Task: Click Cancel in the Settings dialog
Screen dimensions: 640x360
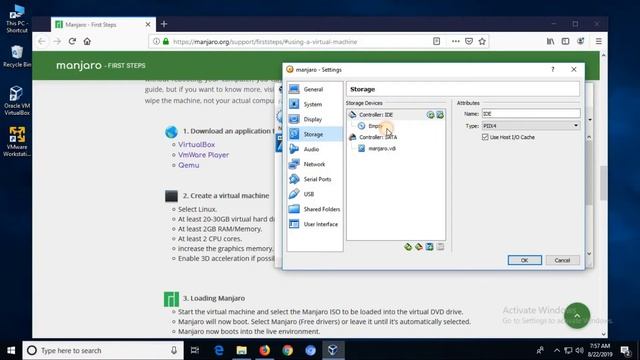Action: click(x=562, y=260)
